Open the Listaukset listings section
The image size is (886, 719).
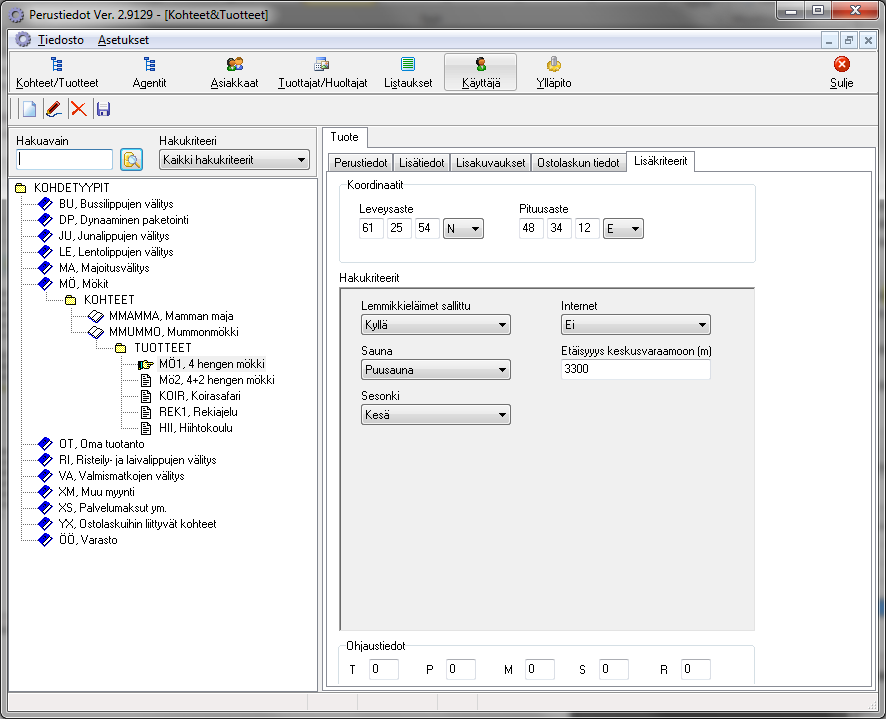(x=408, y=72)
